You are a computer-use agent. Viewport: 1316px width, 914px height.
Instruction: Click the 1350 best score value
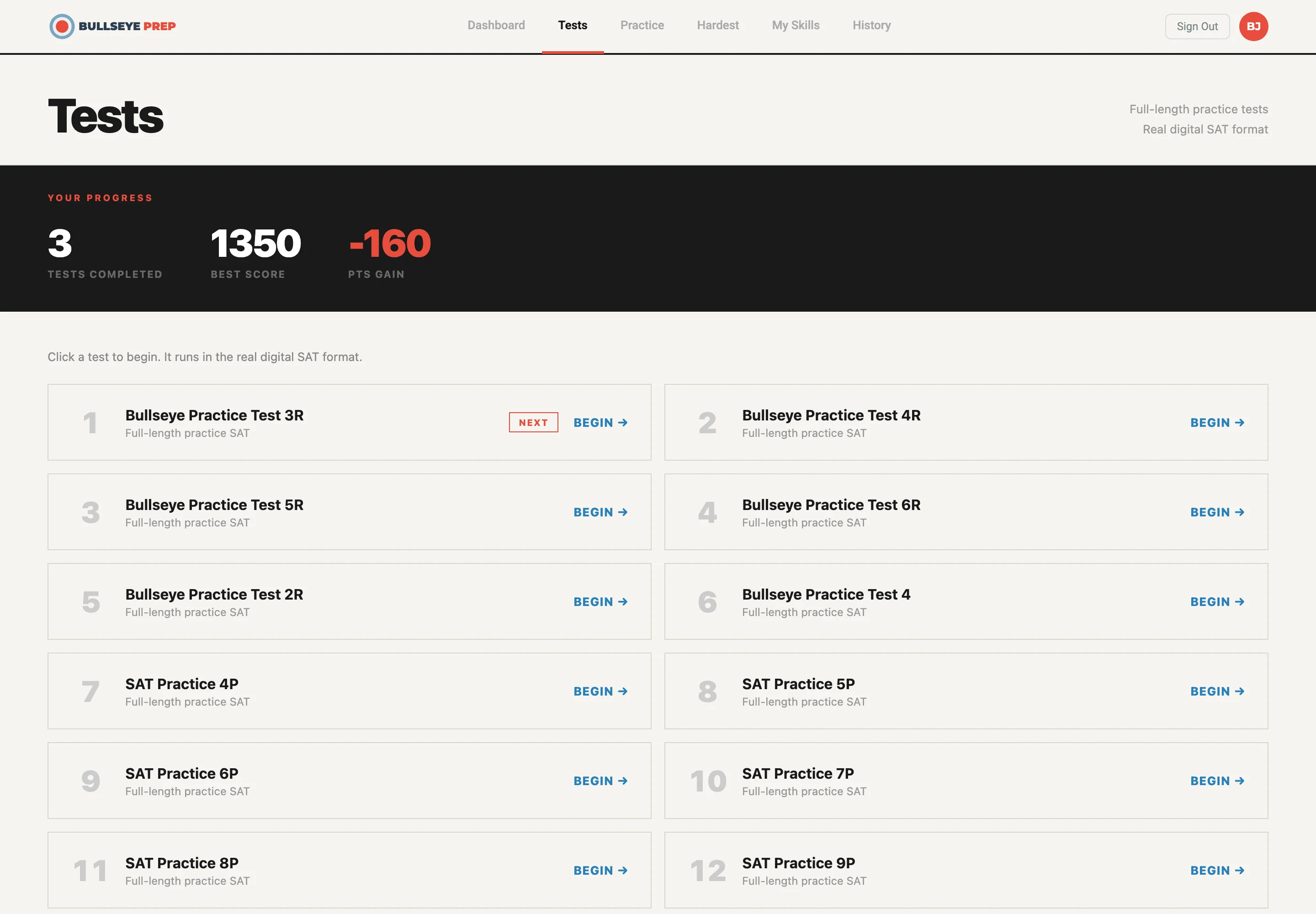tap(256, 244)
